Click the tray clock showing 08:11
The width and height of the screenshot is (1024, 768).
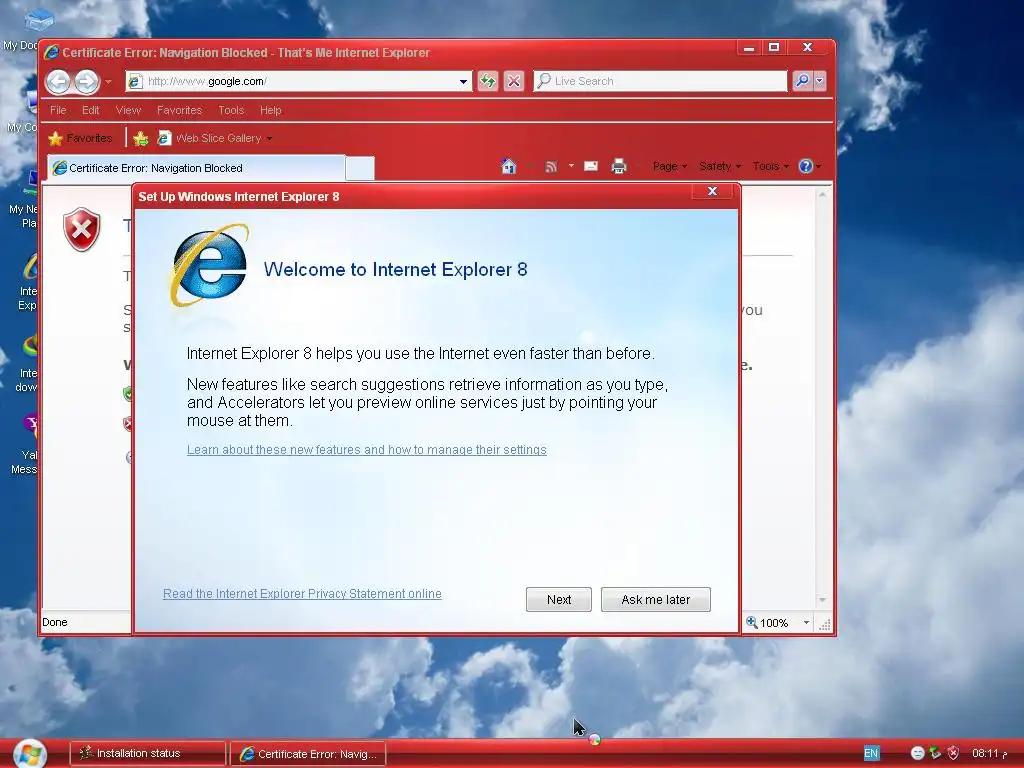pyautogui.click(x=989, y=754)
